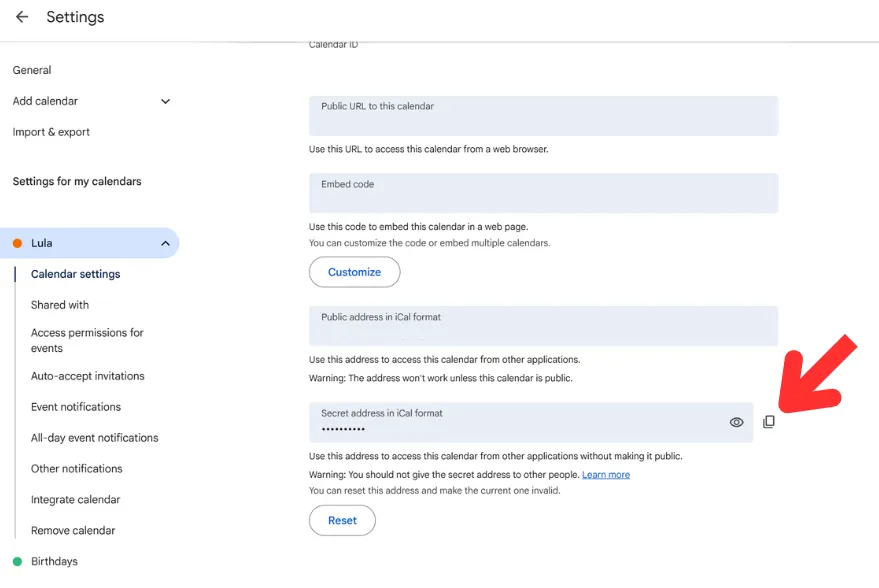Viewport: 879px width, 588px height.
Task: Open Remove calendar section
Action: [x=73, y=530]
